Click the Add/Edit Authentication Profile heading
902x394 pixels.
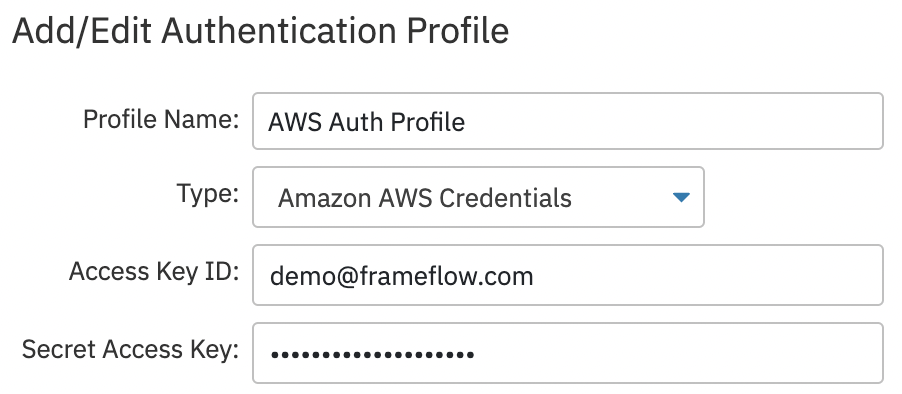click(x=261, y=30)
